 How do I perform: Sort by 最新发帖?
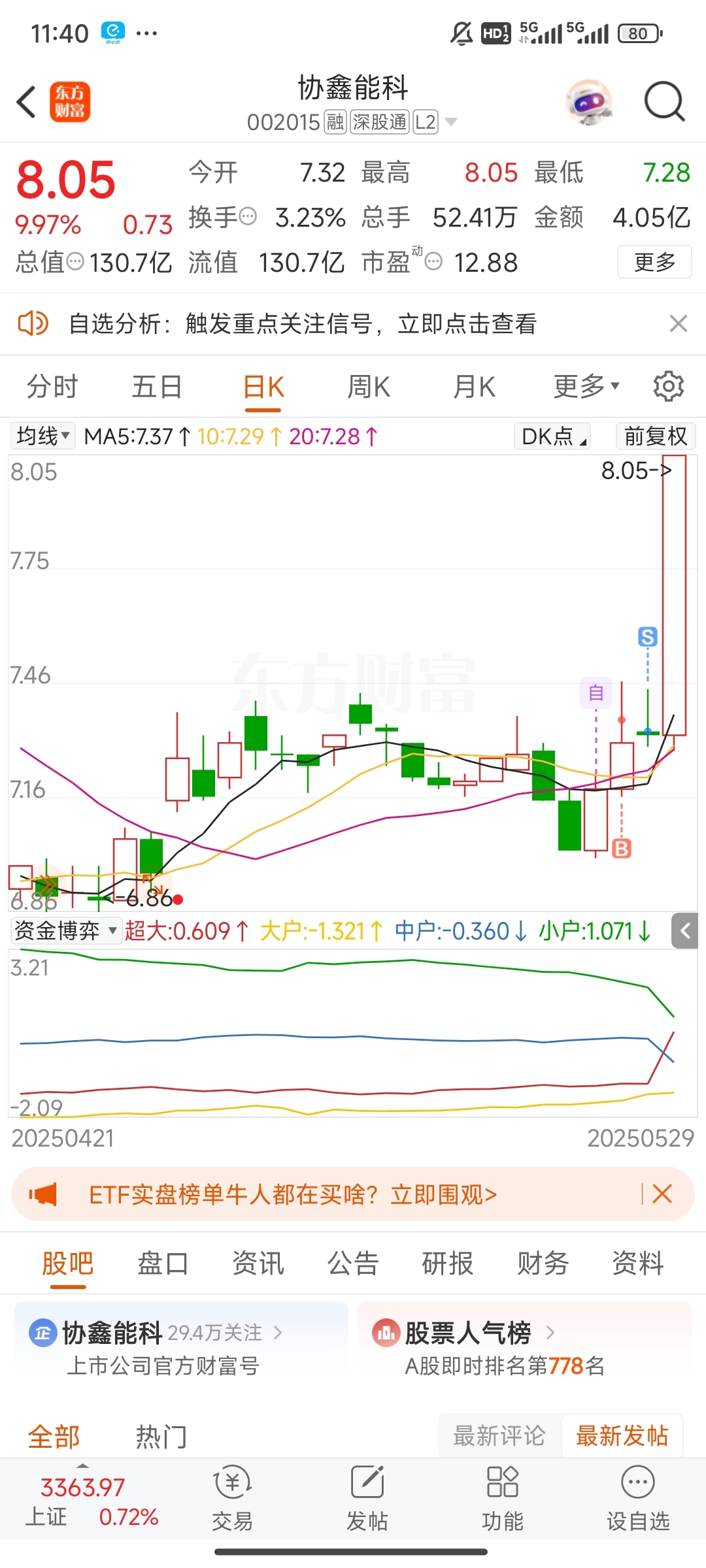[x=622, y=1435]
